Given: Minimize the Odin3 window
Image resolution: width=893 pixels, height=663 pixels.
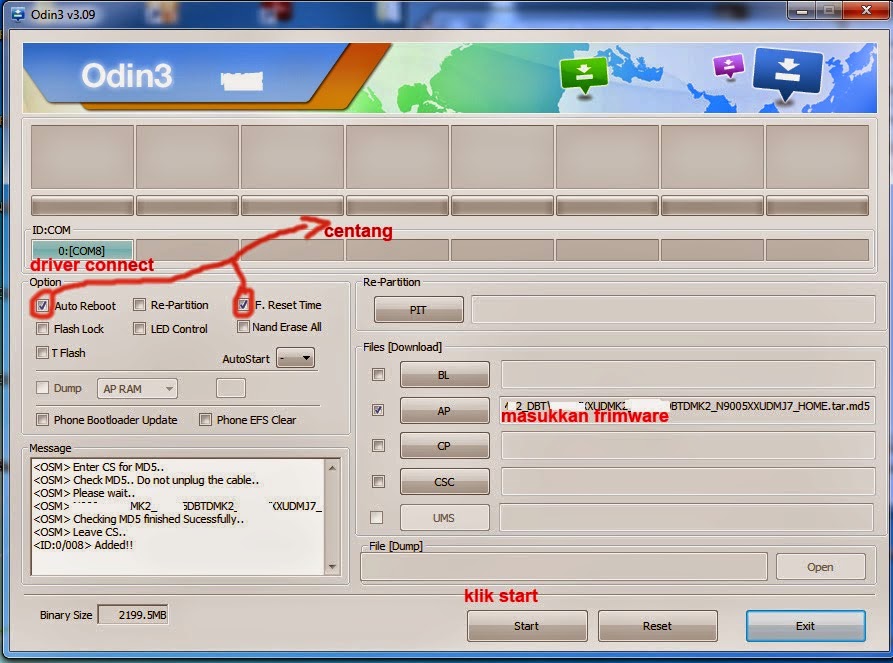Looking at the screenshot, I should pos(802,10).
